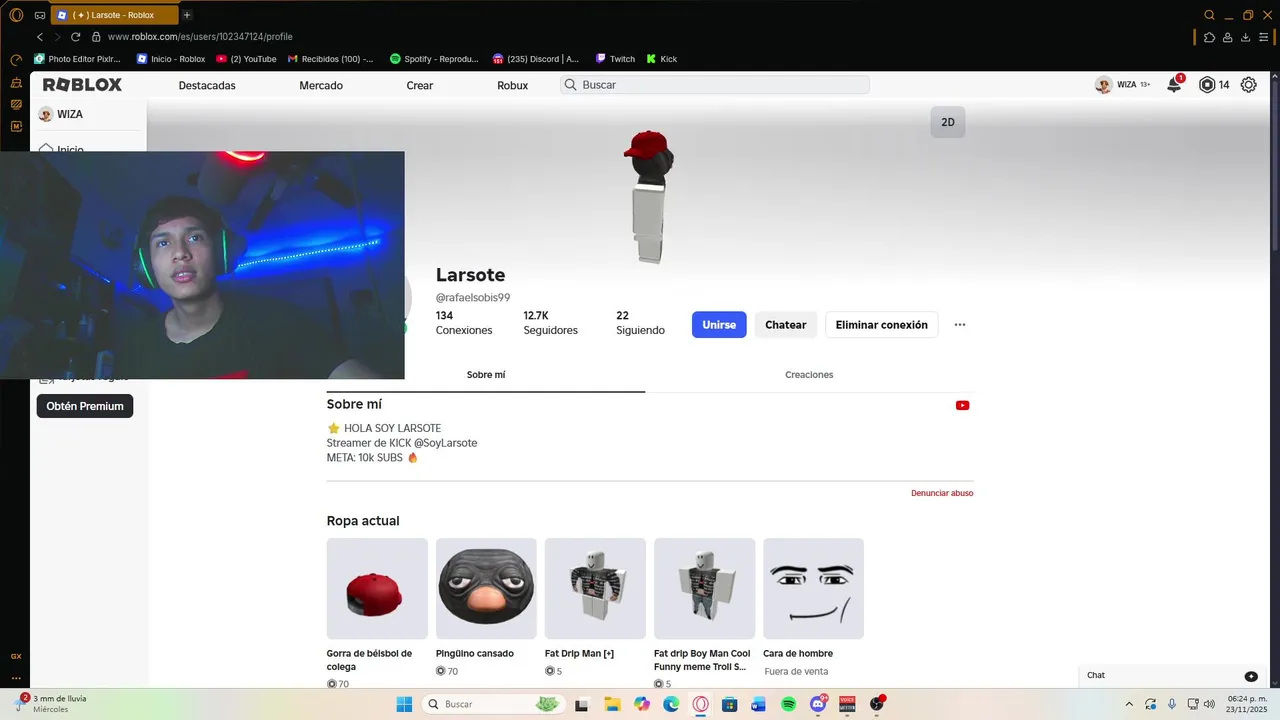This screenshot has width=1280, height=720.
Task: Click the Denunciar abuso link
Action: pos(942,493)
